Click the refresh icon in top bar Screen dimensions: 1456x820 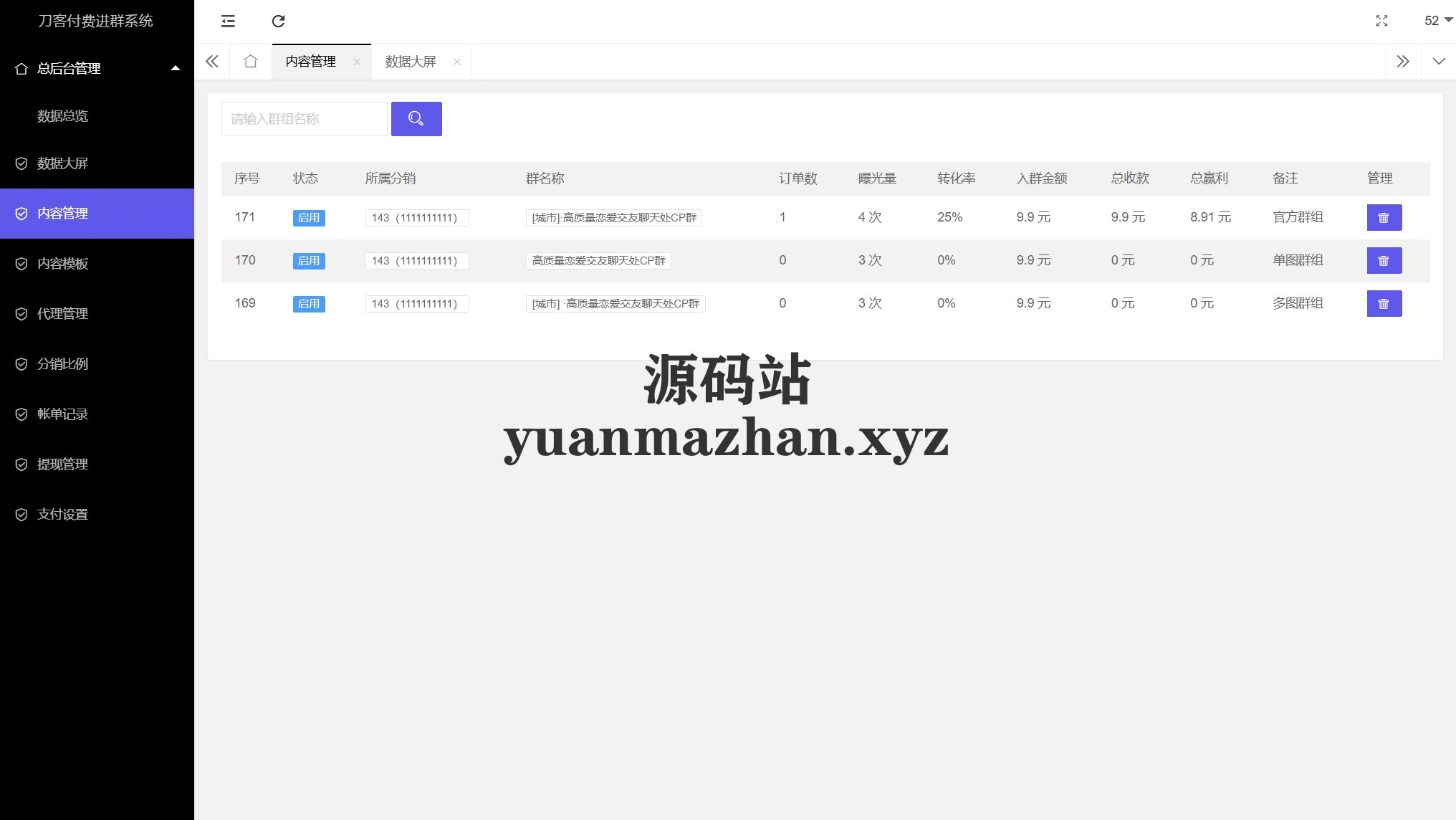coord(278,22)
